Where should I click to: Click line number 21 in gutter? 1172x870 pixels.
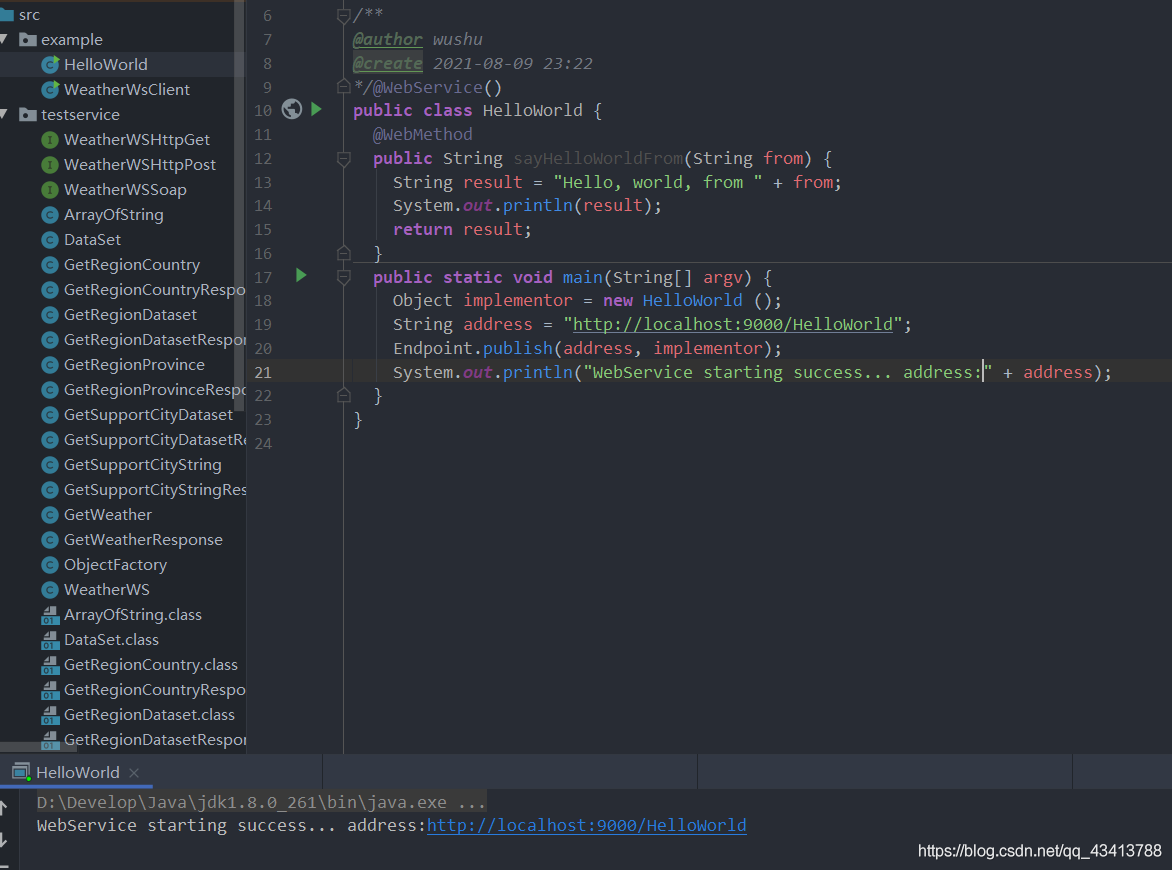pyautogui.click(x=263, y=372)
